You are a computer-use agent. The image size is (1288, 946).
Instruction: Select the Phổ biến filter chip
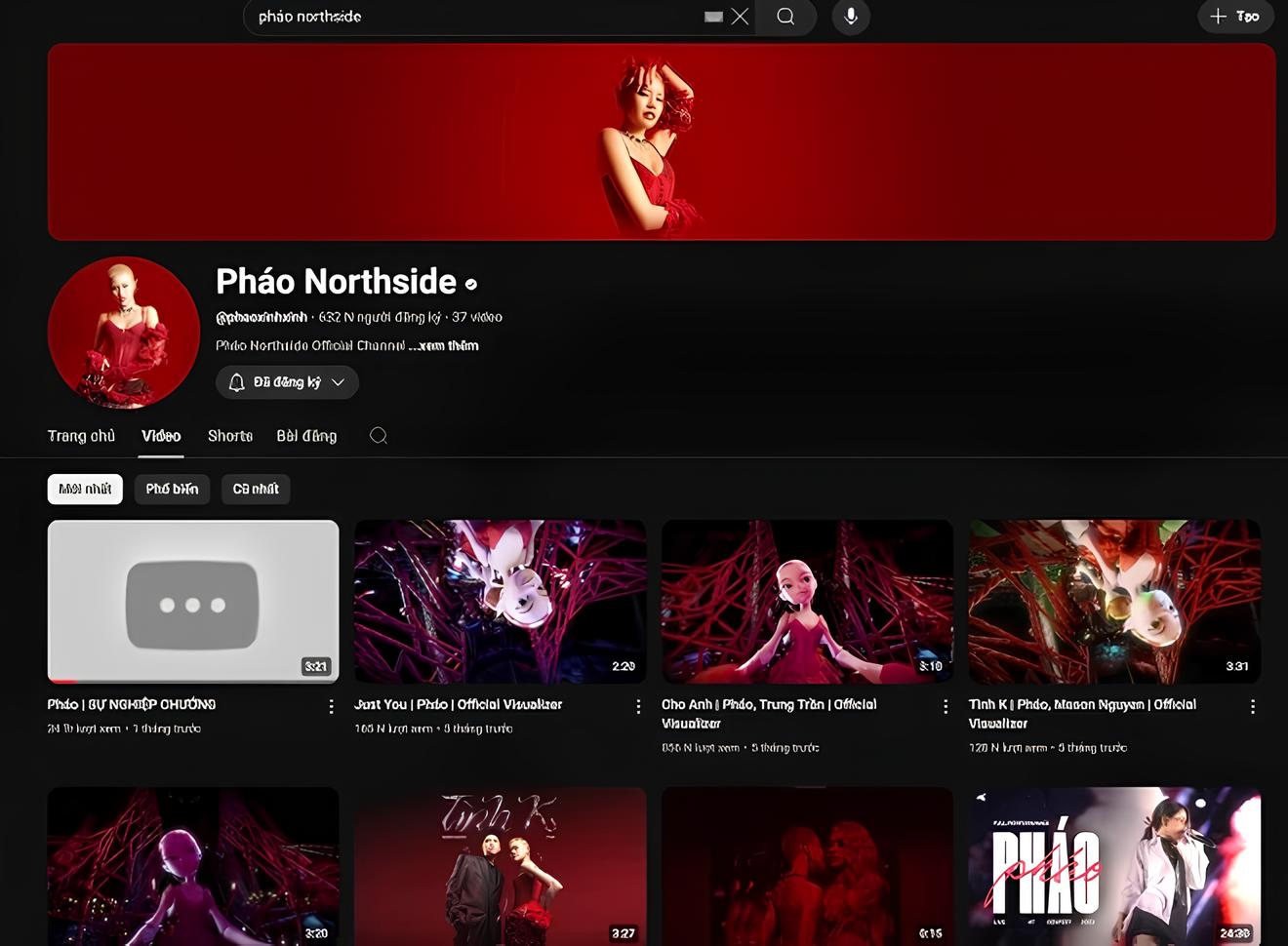click(172, 490)
